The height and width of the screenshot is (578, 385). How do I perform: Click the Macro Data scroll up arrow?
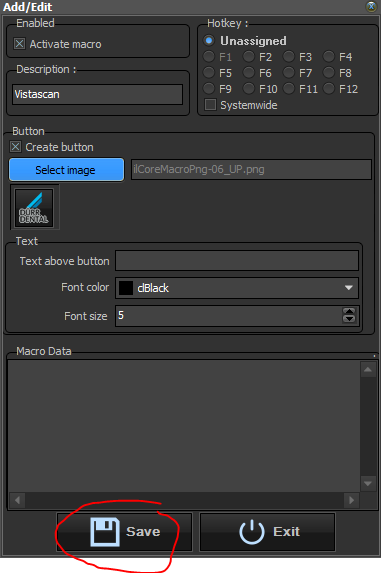click(x=368, y=369)
